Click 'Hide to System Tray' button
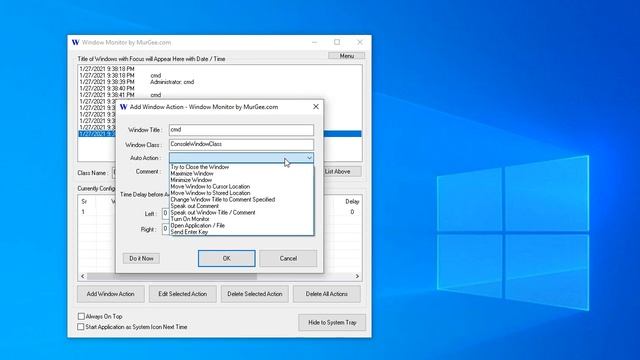The image size is (640, 360). (332, 322)
